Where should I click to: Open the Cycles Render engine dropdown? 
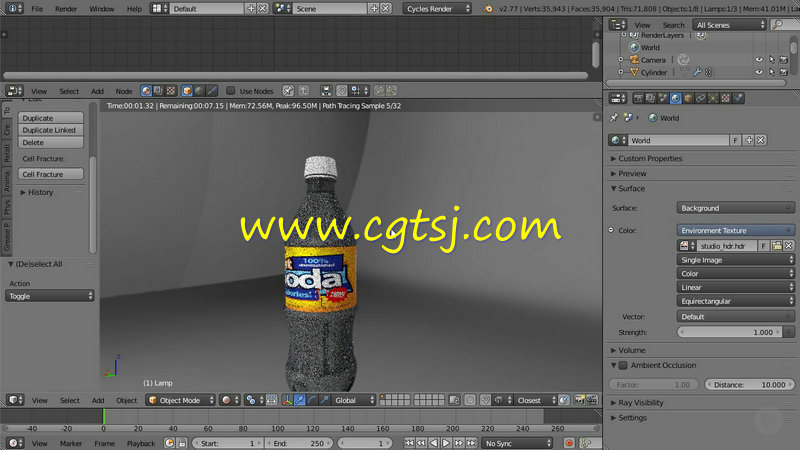point(438,9)
